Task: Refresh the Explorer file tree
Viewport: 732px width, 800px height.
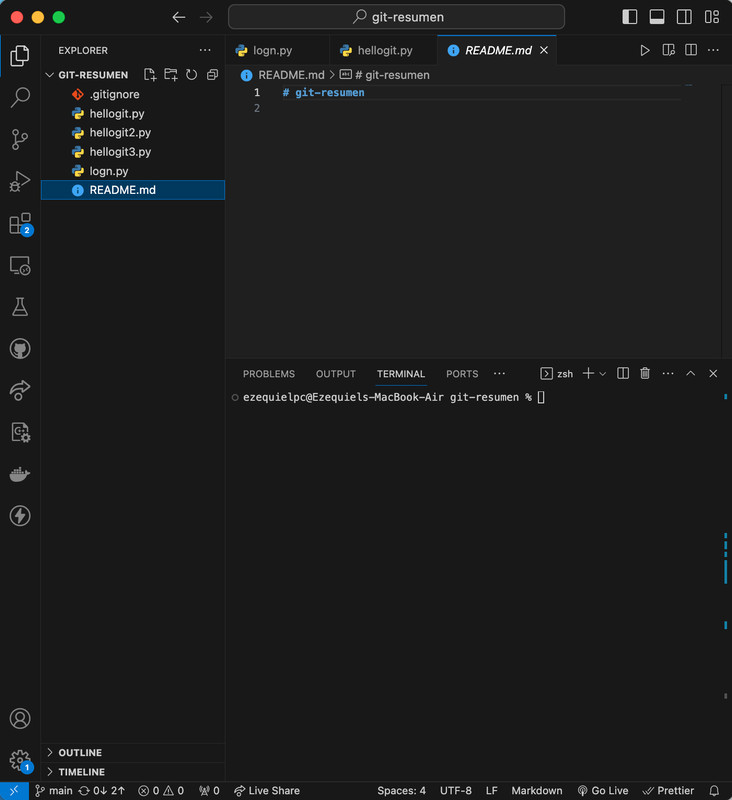Action: pyautogui.click(x=191, y=75)
